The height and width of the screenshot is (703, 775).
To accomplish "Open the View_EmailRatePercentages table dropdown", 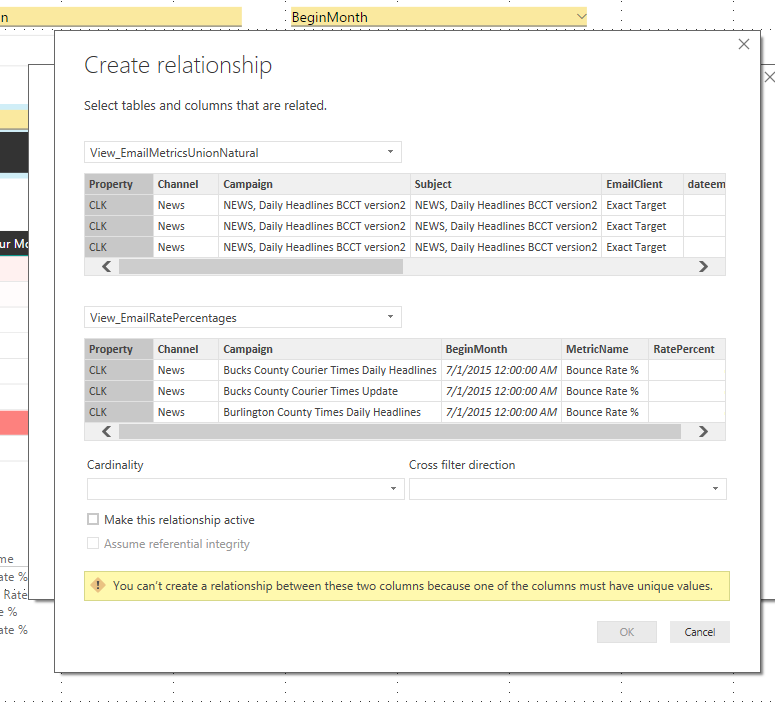I will pyautogui.click(x=243, y=317).
